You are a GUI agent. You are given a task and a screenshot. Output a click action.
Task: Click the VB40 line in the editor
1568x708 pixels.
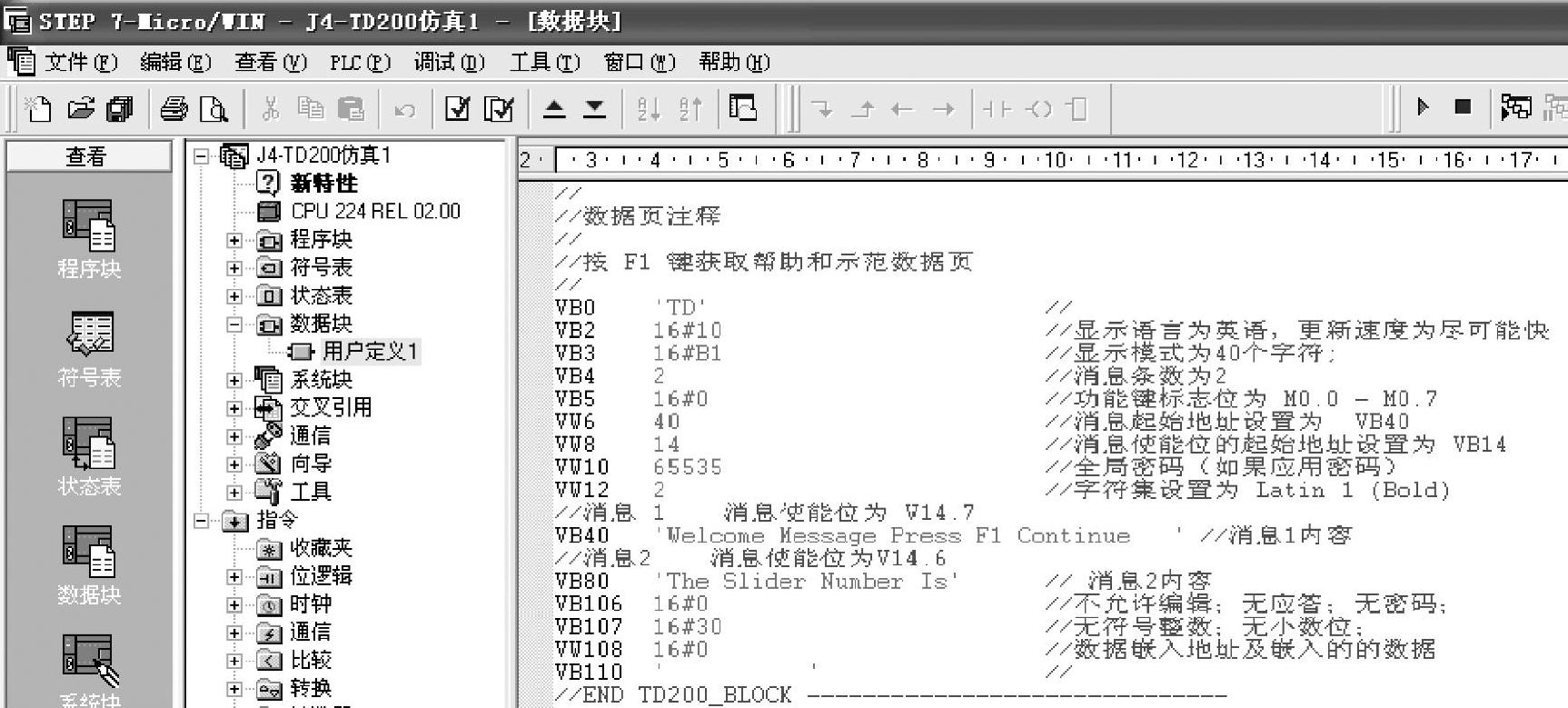tap(953, 536)
